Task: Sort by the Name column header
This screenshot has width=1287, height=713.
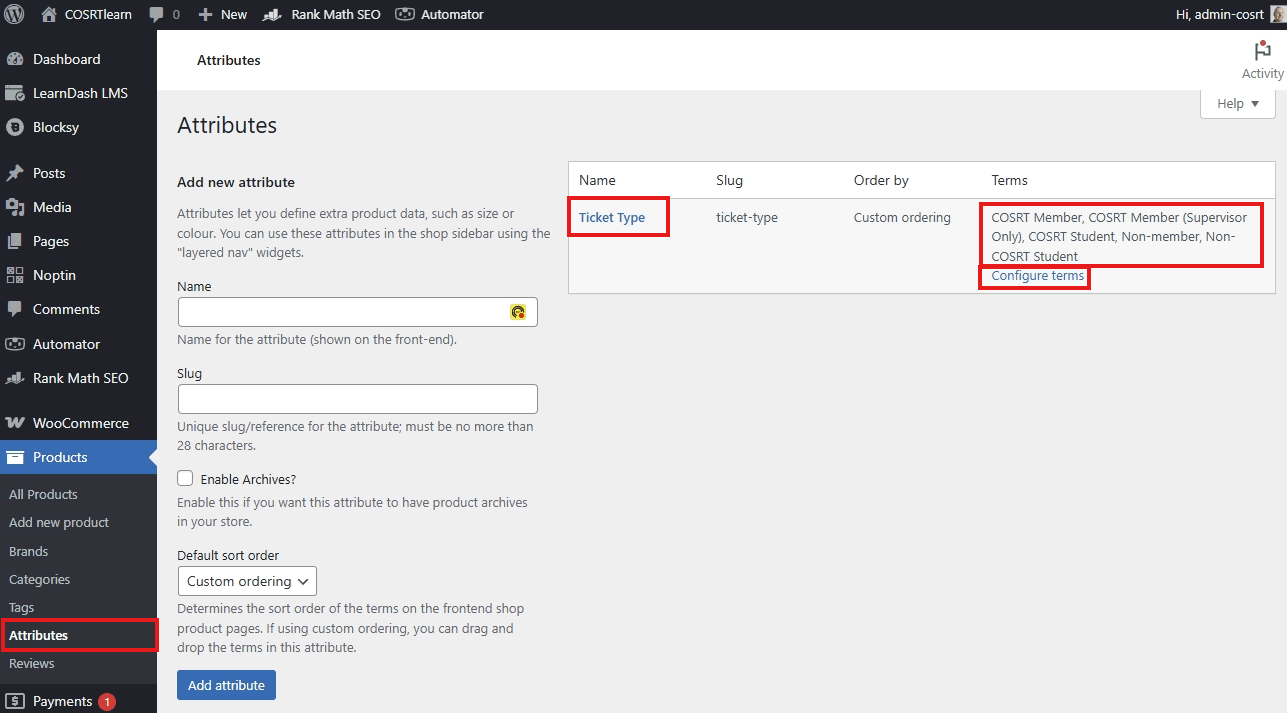Action: click(597, 180)
